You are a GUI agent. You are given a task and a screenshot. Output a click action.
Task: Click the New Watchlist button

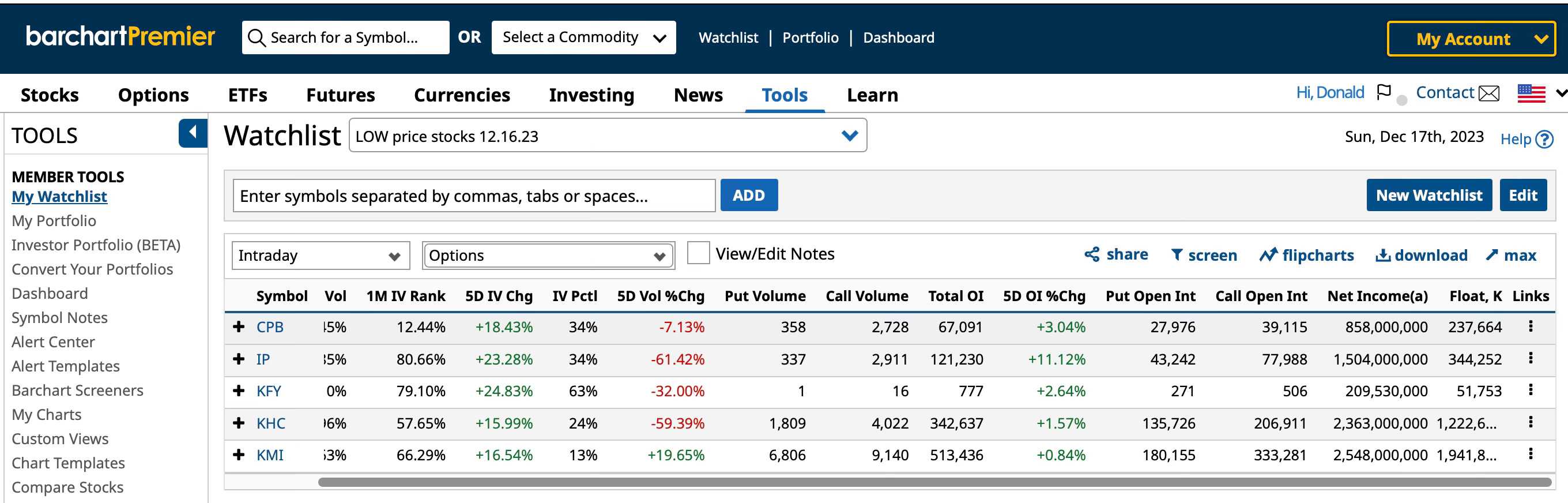(1428, 195)
